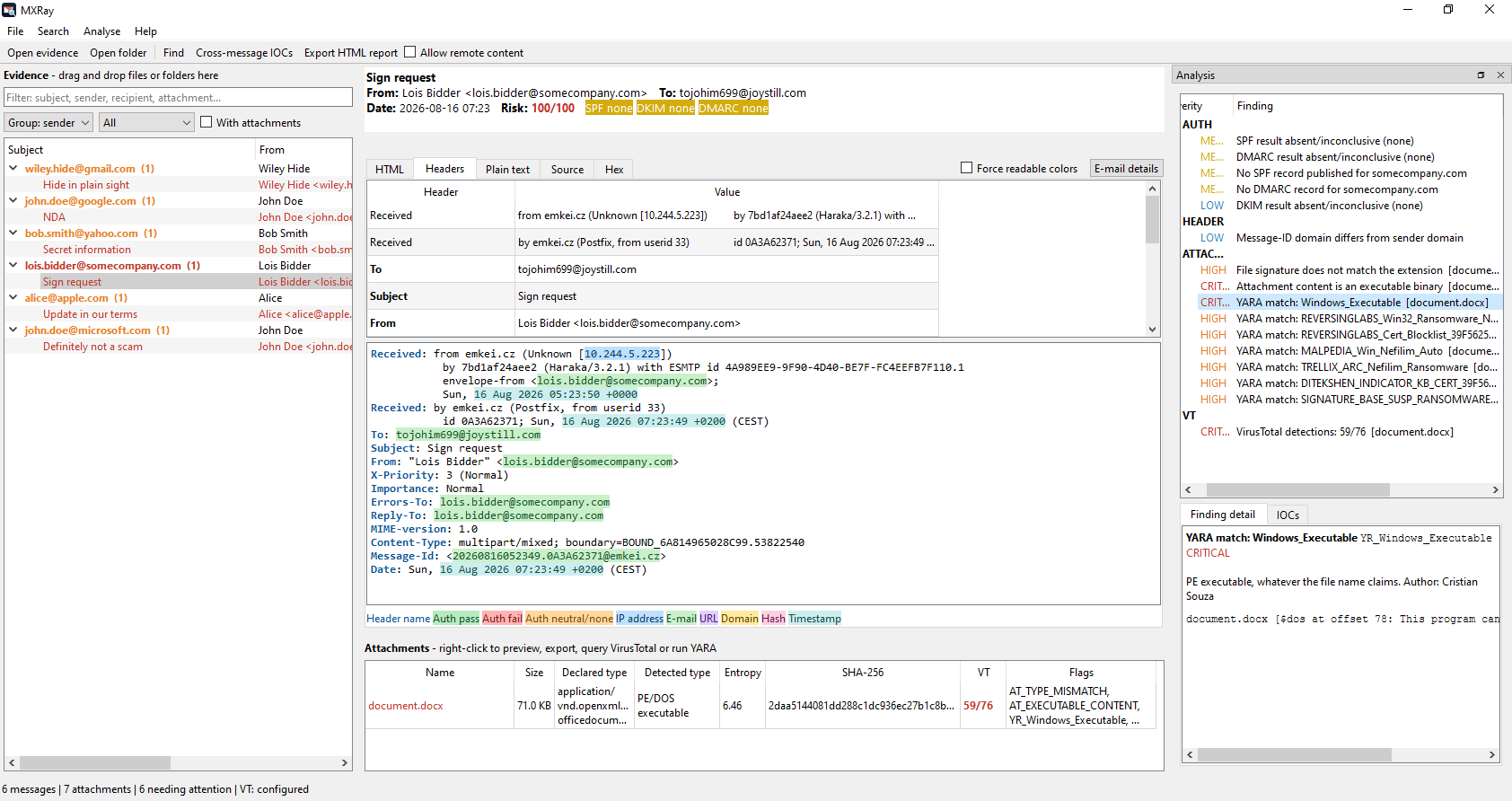The width and height of the screenshot is (1512, 801).
Task: Select the Secret information message
Action: [x=87, y=250]
